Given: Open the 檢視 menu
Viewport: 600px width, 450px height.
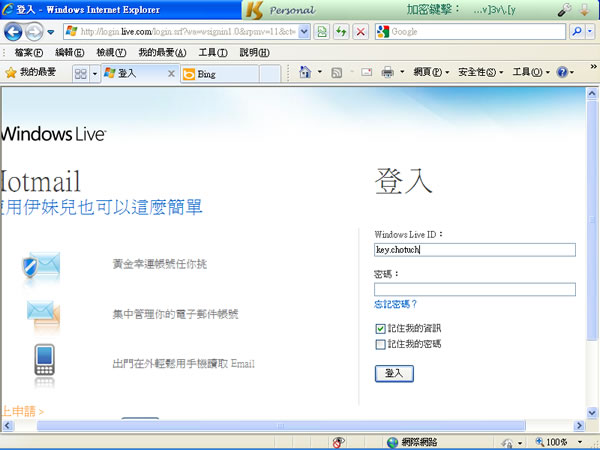Looking at the screenshot, I should pos(111,52).
